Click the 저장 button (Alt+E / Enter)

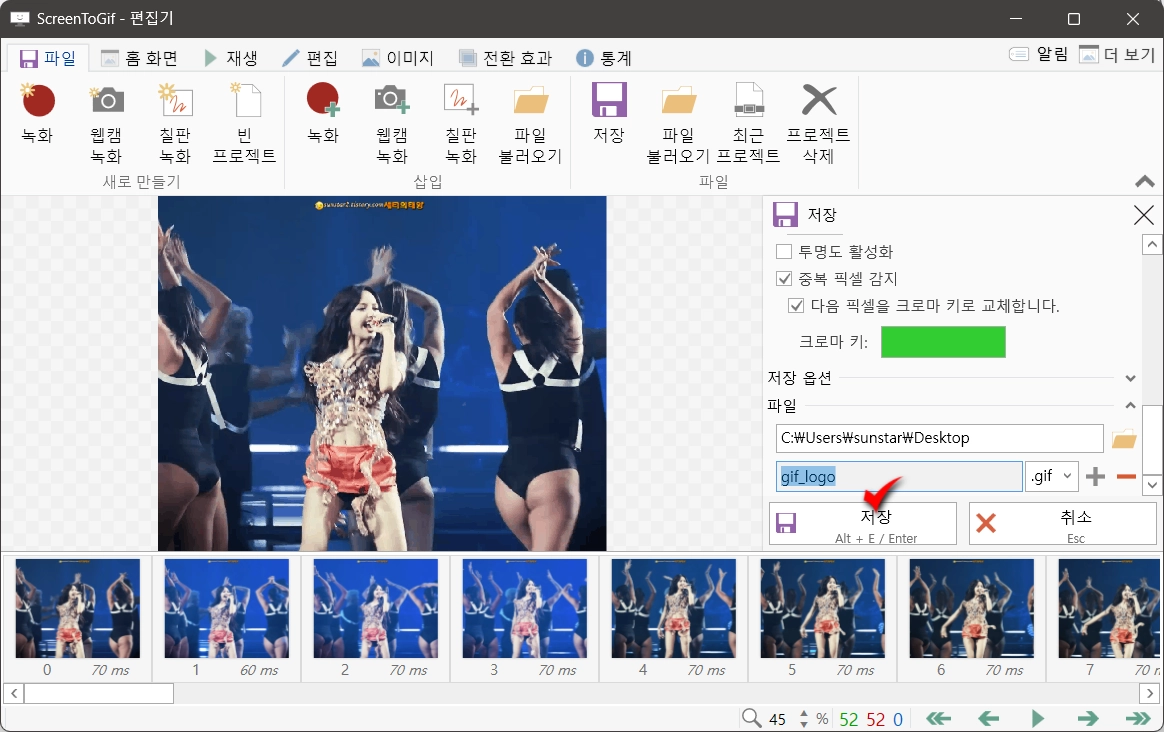(863, 523)
